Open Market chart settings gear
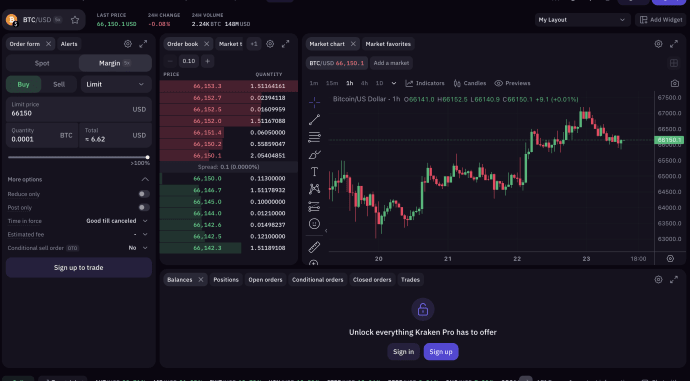690x381 pixels. pyautogui.click(x=658, y=44)
